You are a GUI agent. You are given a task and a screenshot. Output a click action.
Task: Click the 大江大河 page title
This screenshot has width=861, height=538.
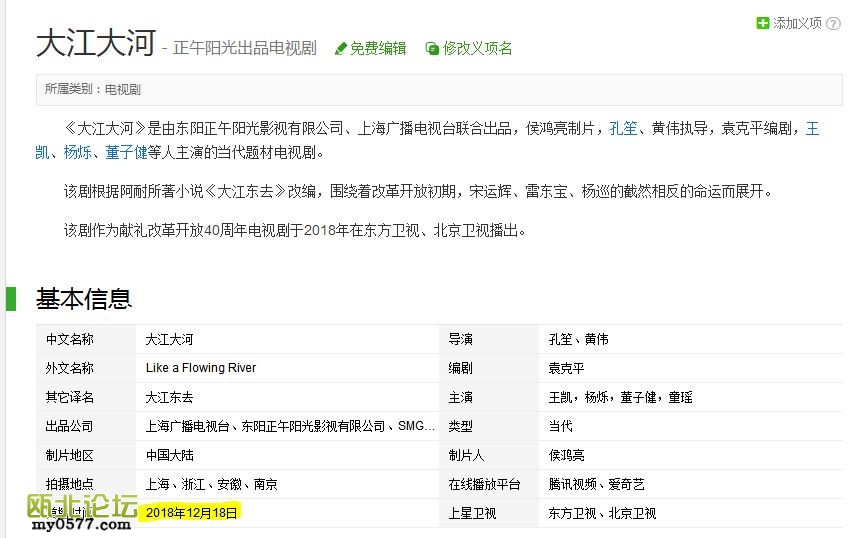point(96,44)
